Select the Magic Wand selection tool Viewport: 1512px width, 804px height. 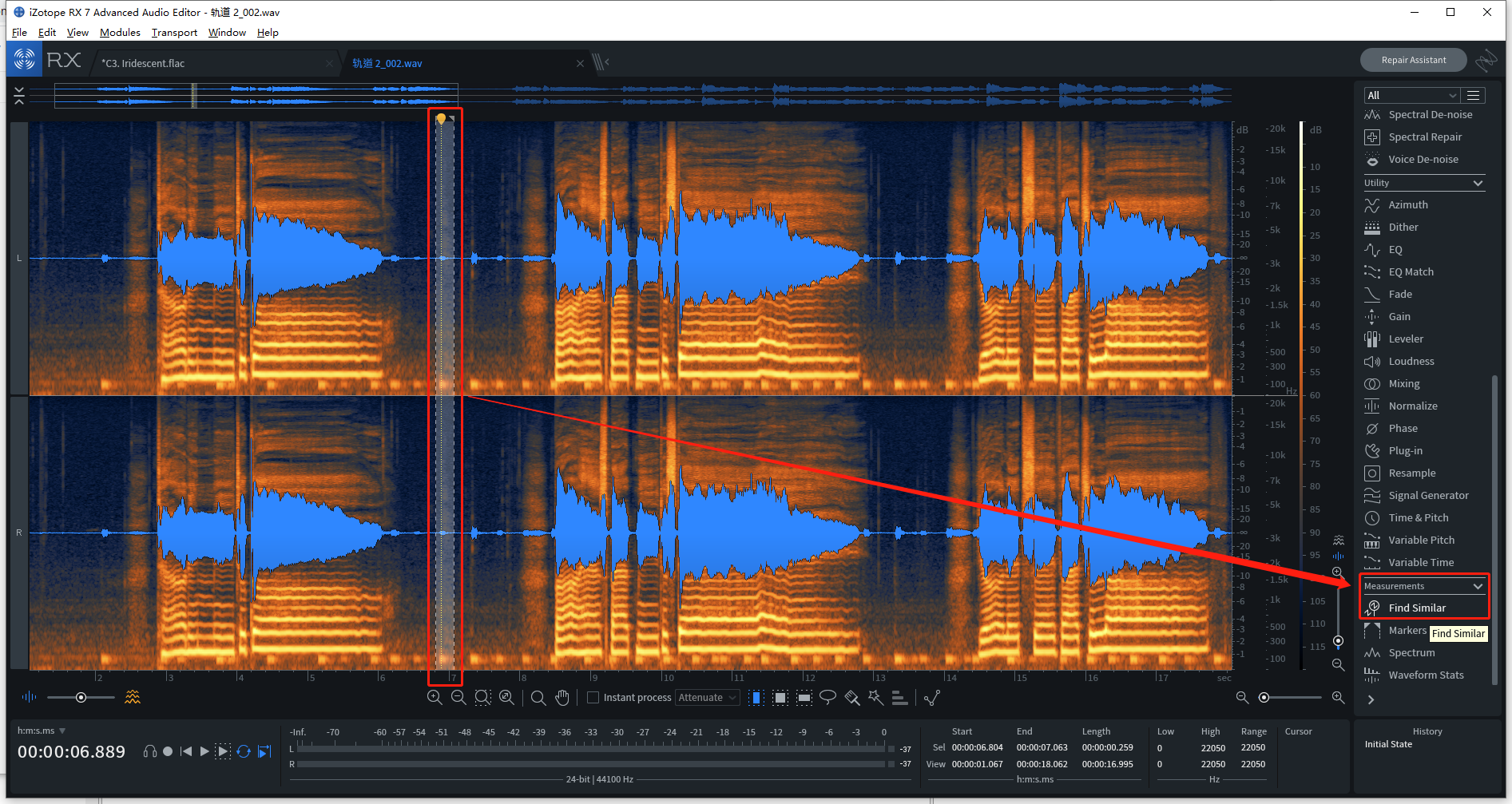pos(876,698)
